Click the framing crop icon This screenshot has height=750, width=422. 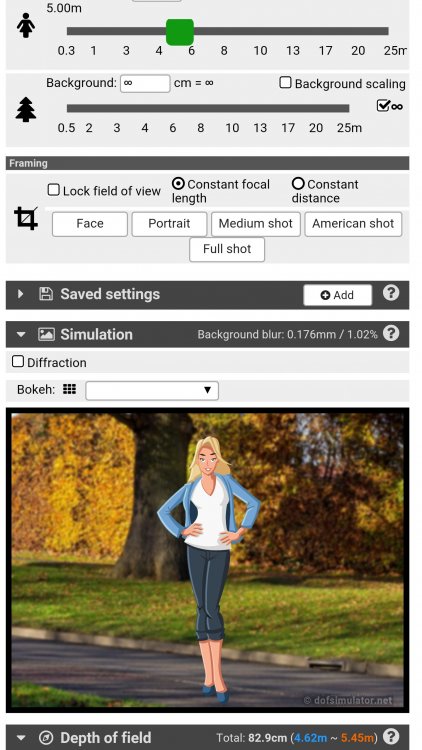26,218
